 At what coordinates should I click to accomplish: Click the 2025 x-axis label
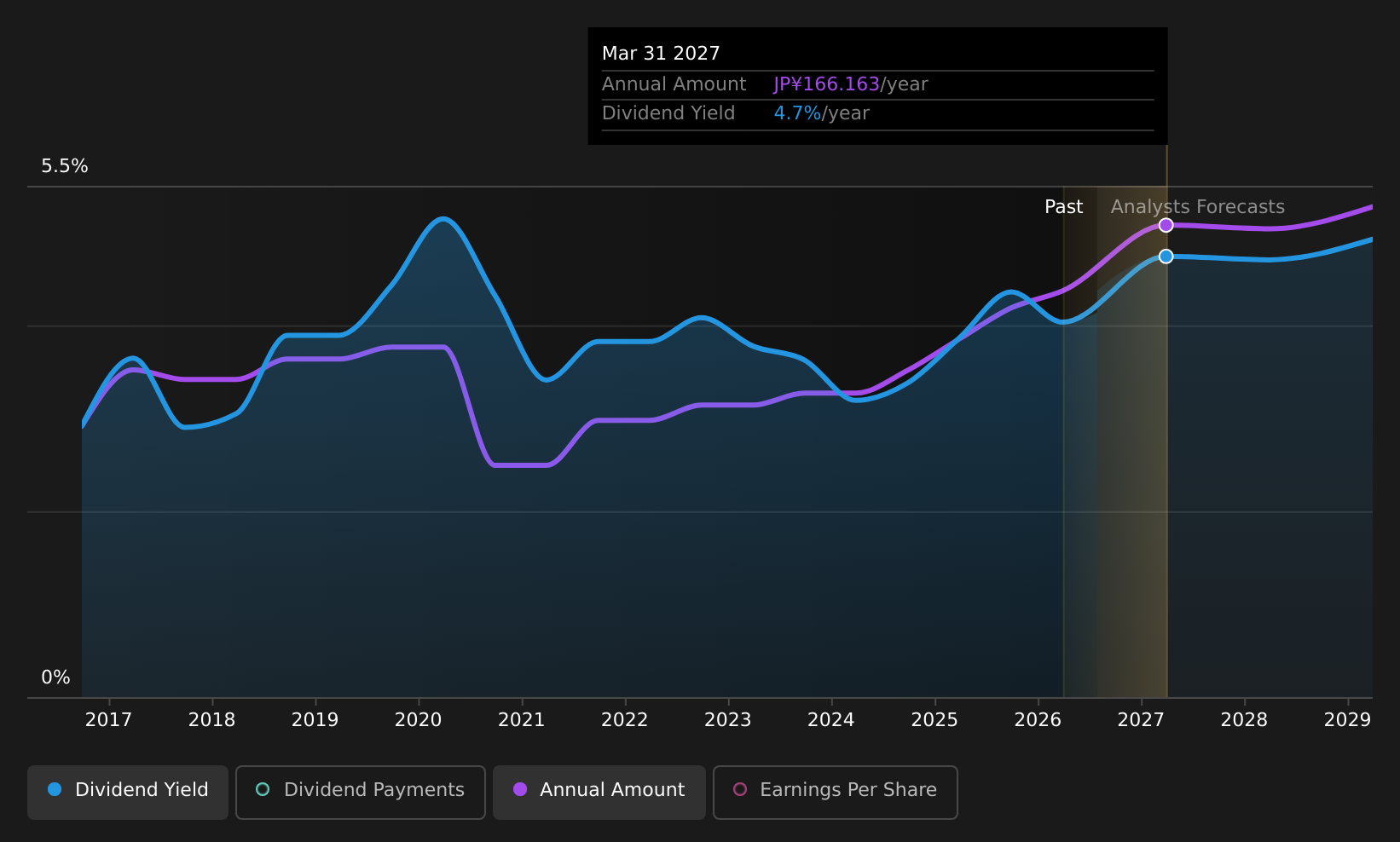(x=934, y=720)
